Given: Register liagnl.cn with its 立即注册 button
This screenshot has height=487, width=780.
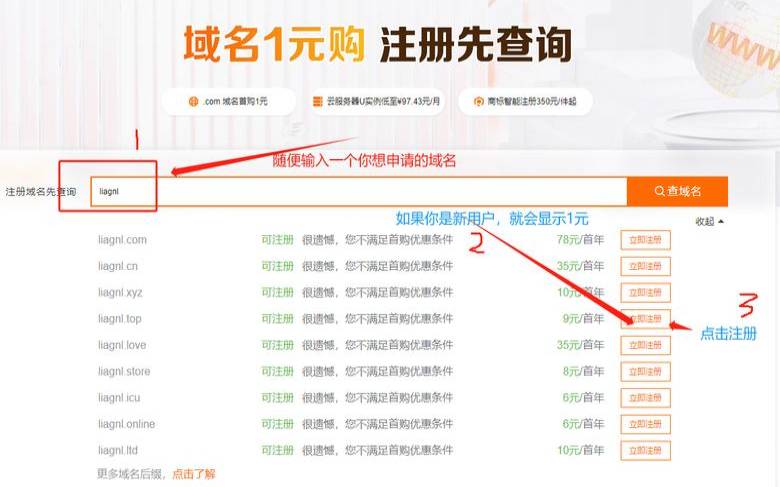Looking at the screenshot, I should tap(645, 266).
